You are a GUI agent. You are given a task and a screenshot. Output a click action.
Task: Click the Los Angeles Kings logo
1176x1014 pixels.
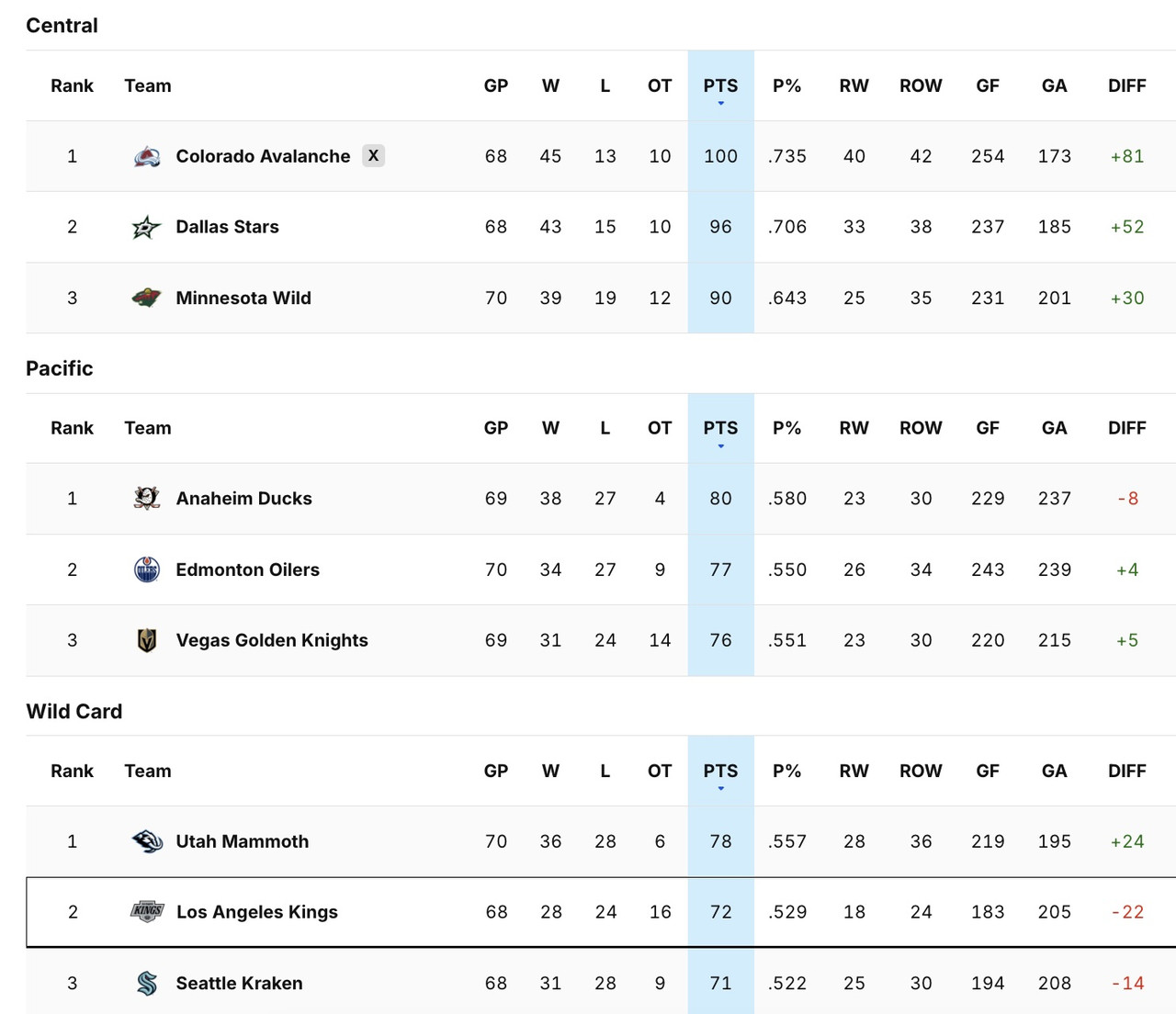point(147,912)
